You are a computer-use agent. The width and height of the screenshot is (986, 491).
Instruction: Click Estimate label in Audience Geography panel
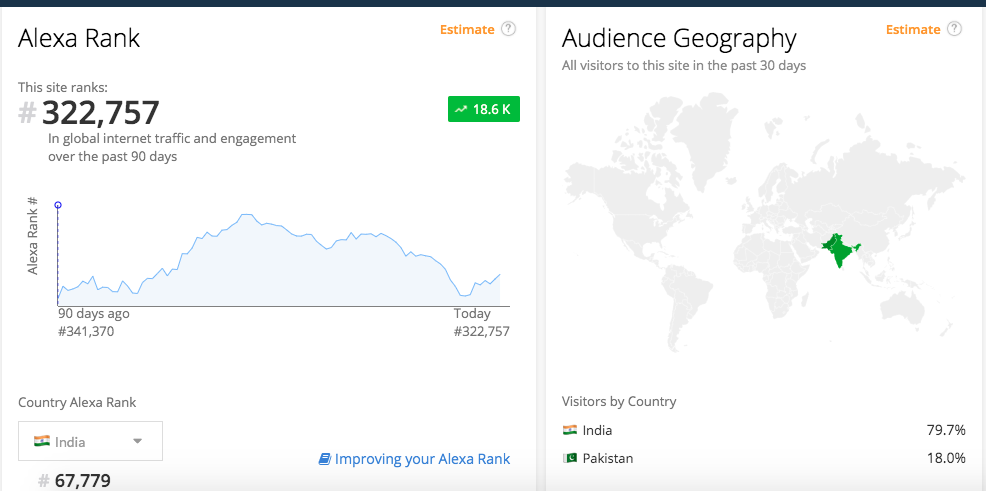pyautogui.click(x=913, y=30)
